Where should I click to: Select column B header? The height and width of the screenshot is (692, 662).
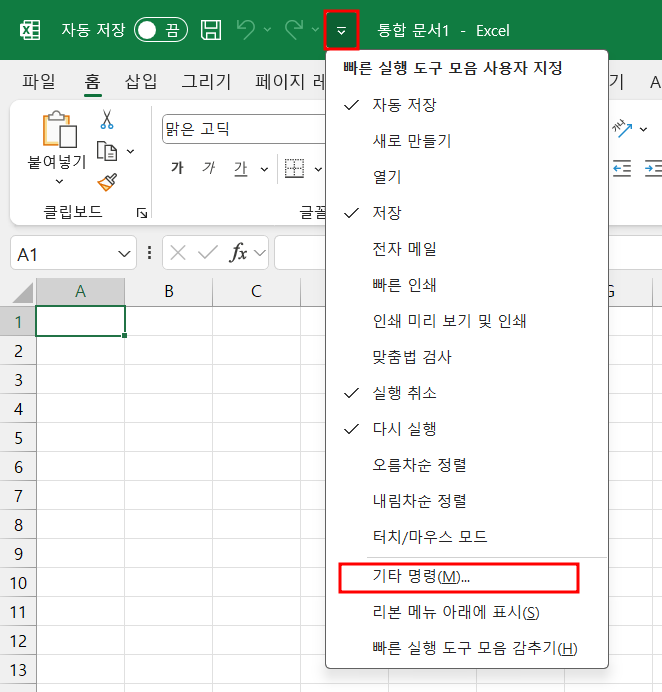coord(169,291)
